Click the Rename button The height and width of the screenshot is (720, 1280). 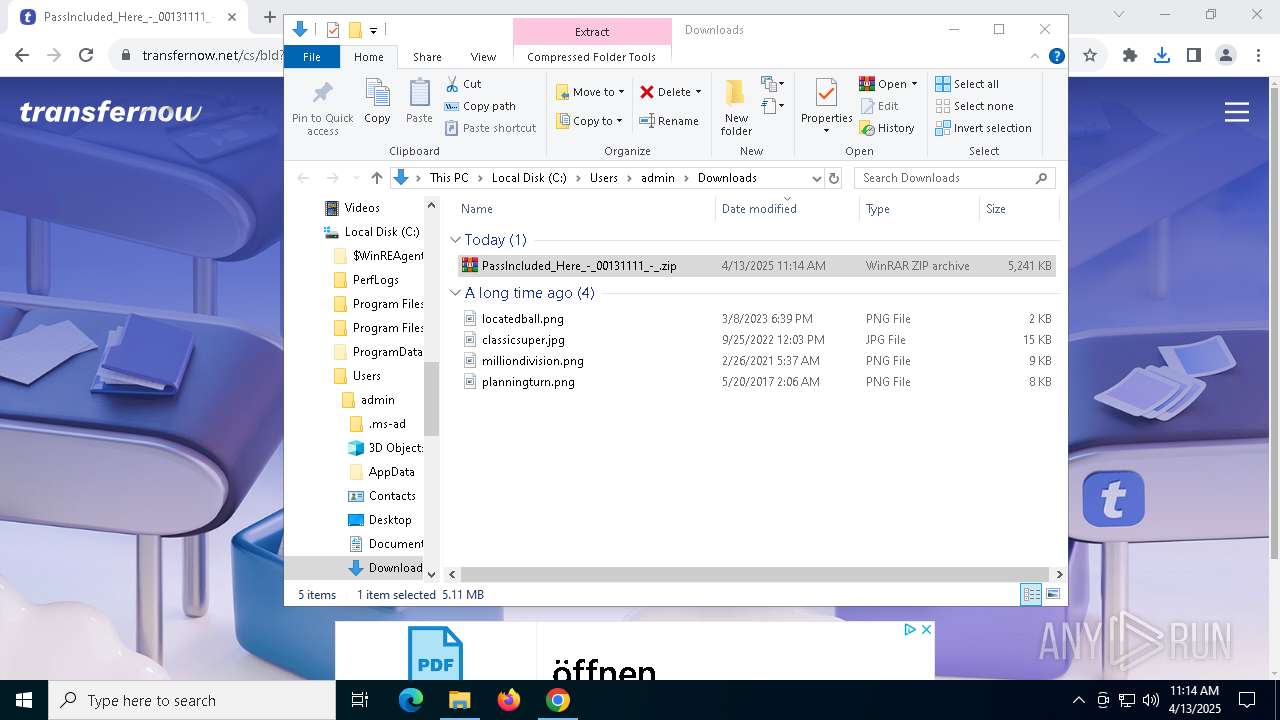pyautogui.click(x=669, y=121)
